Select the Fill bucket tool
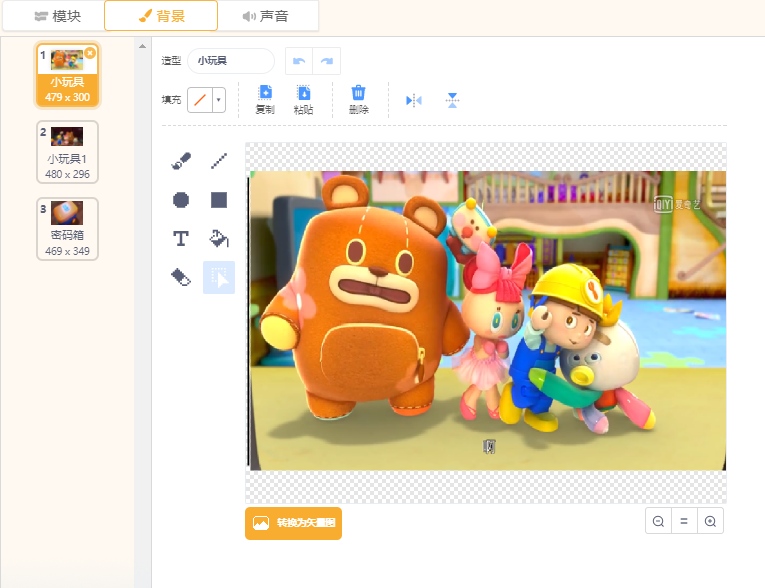765x588 pixels. [x=219, y=239]
